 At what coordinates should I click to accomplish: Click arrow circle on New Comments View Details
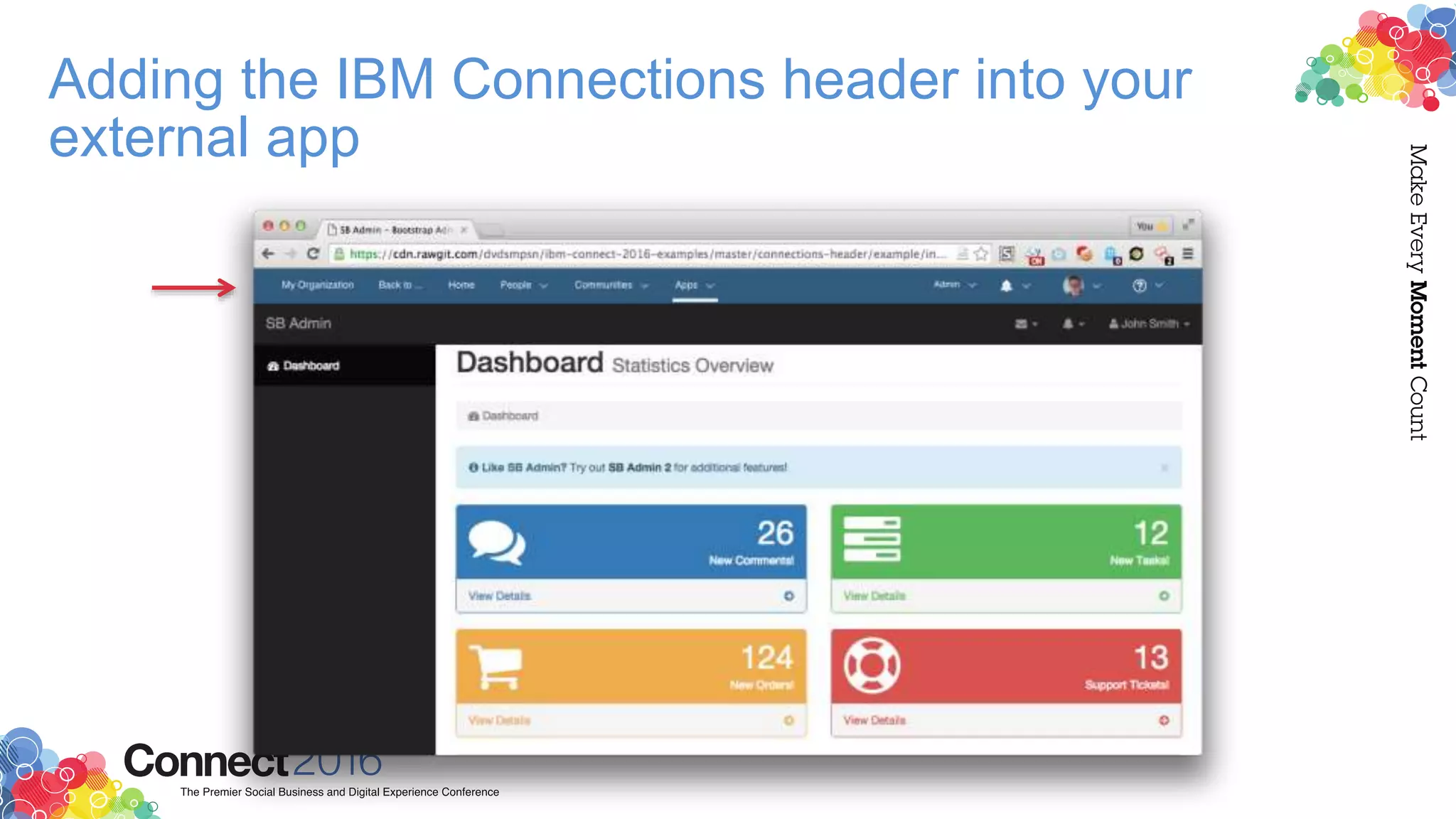[x=788, y=596]
